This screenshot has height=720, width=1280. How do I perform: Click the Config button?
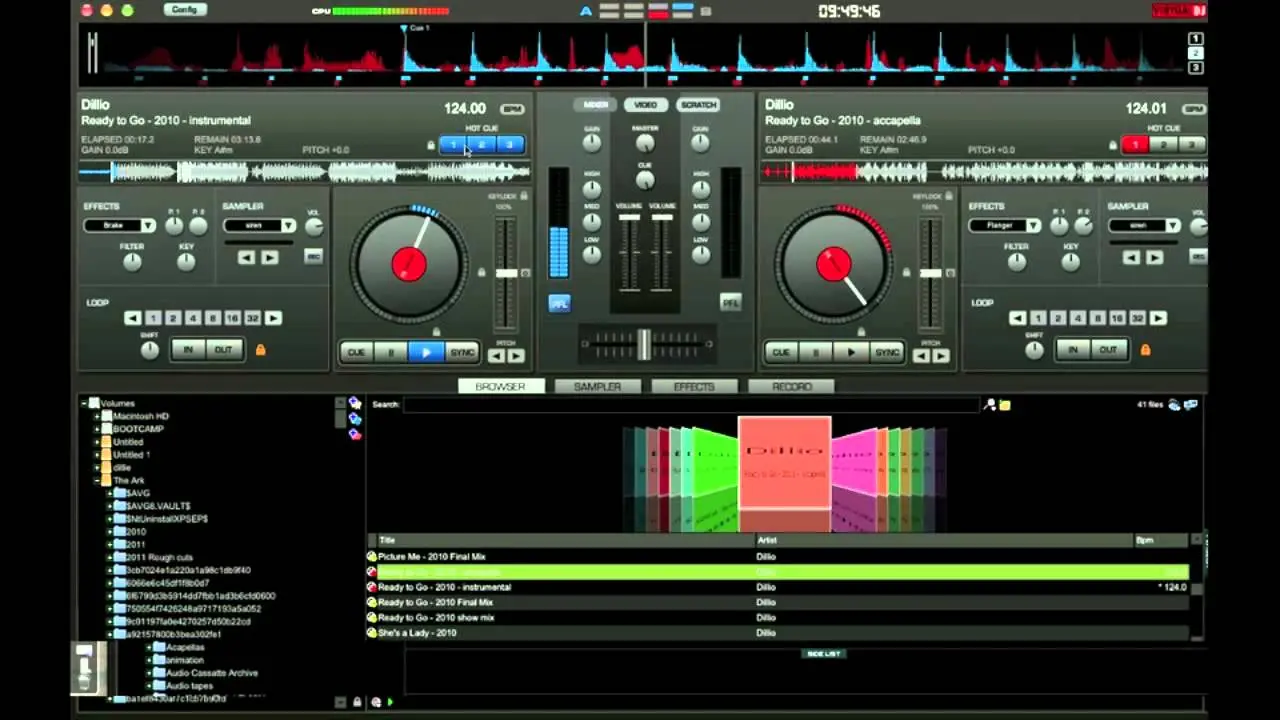184,10
